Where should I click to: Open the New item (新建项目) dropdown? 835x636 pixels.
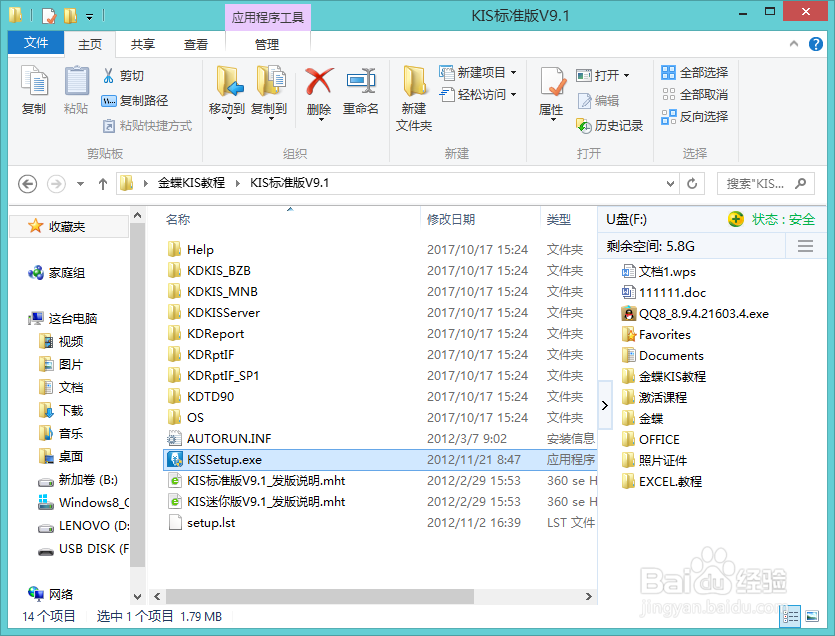tap(513, 72)
